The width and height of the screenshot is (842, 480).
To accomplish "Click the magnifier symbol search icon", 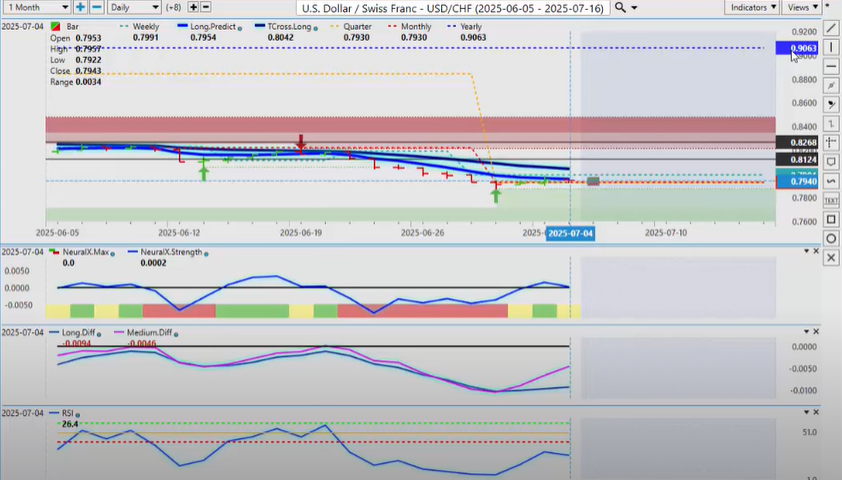I will (621, 7).
